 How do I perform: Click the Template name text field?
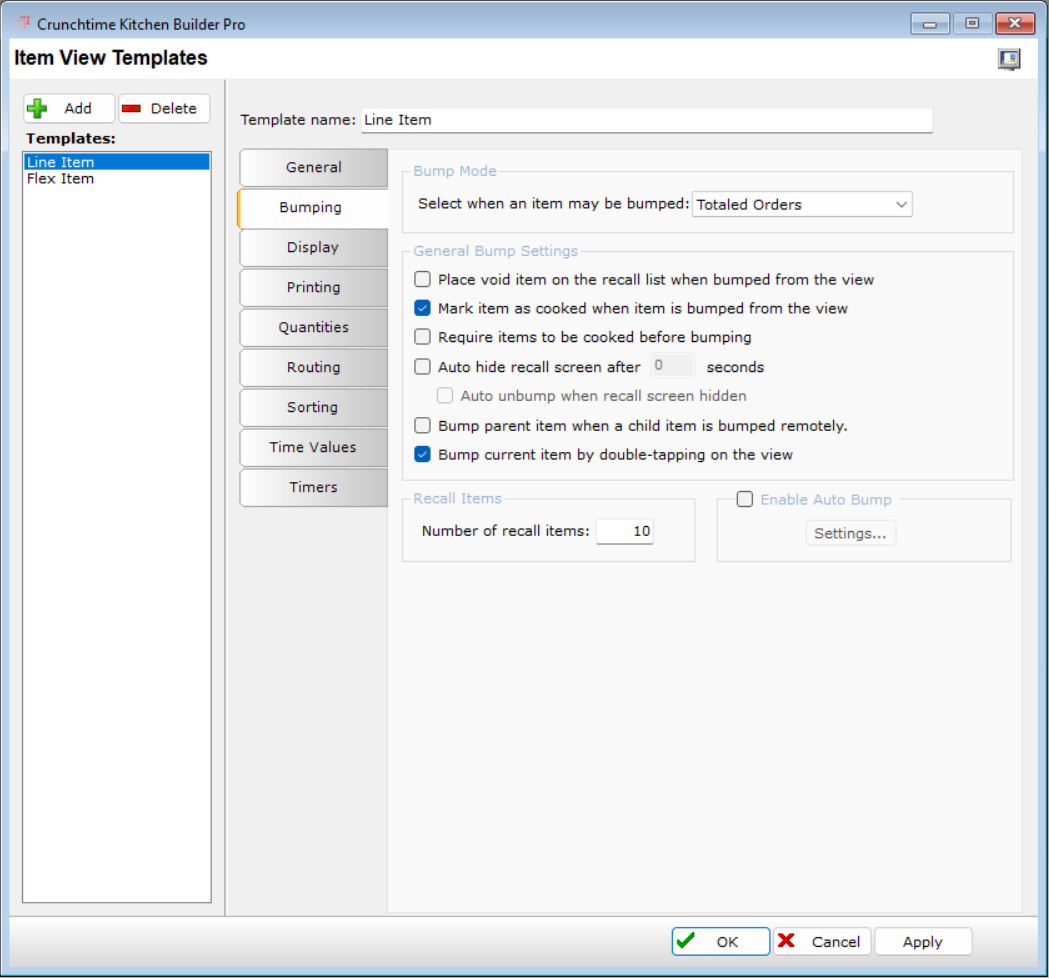pos(647,120)
